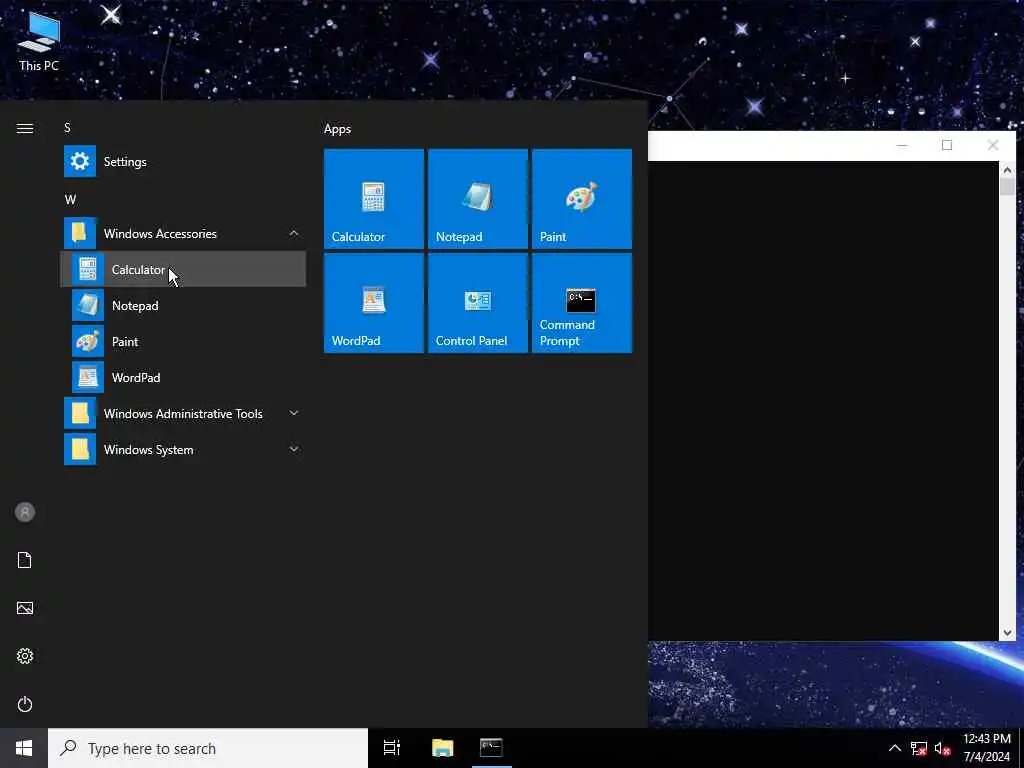
Task: Open File Explorer from the taskbar
Action: pos(442,748)
